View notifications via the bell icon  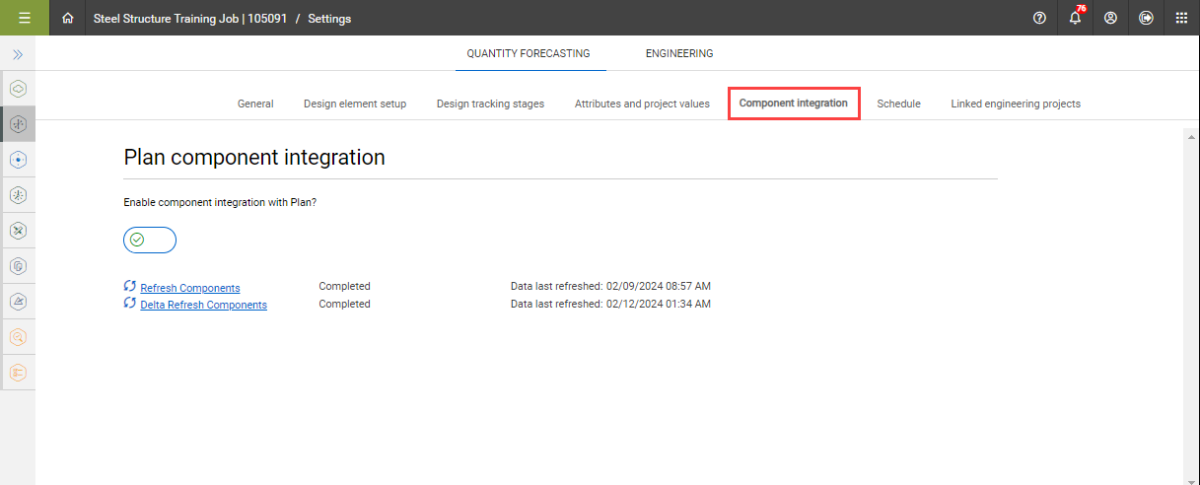(x=1075, y=18)
